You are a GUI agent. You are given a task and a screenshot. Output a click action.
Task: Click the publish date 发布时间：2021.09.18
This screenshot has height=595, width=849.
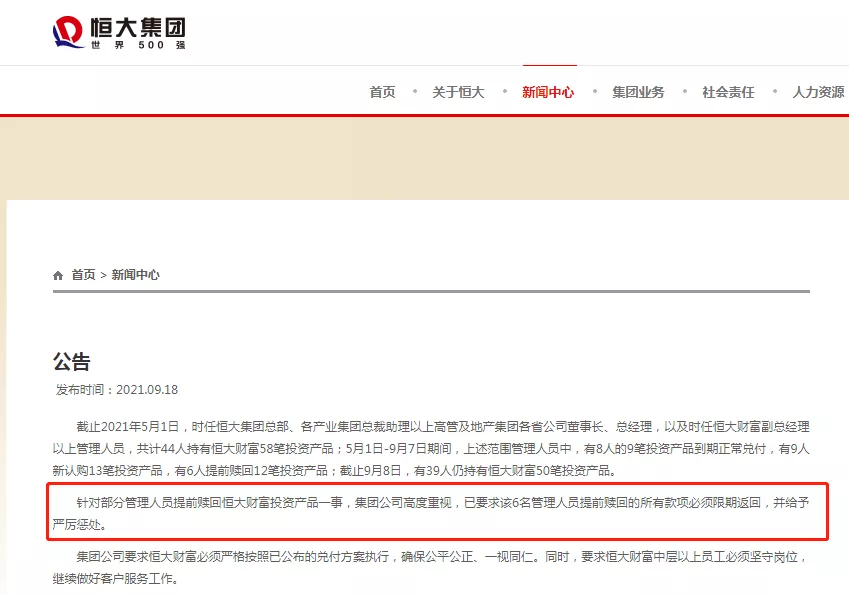click(117, 390)
